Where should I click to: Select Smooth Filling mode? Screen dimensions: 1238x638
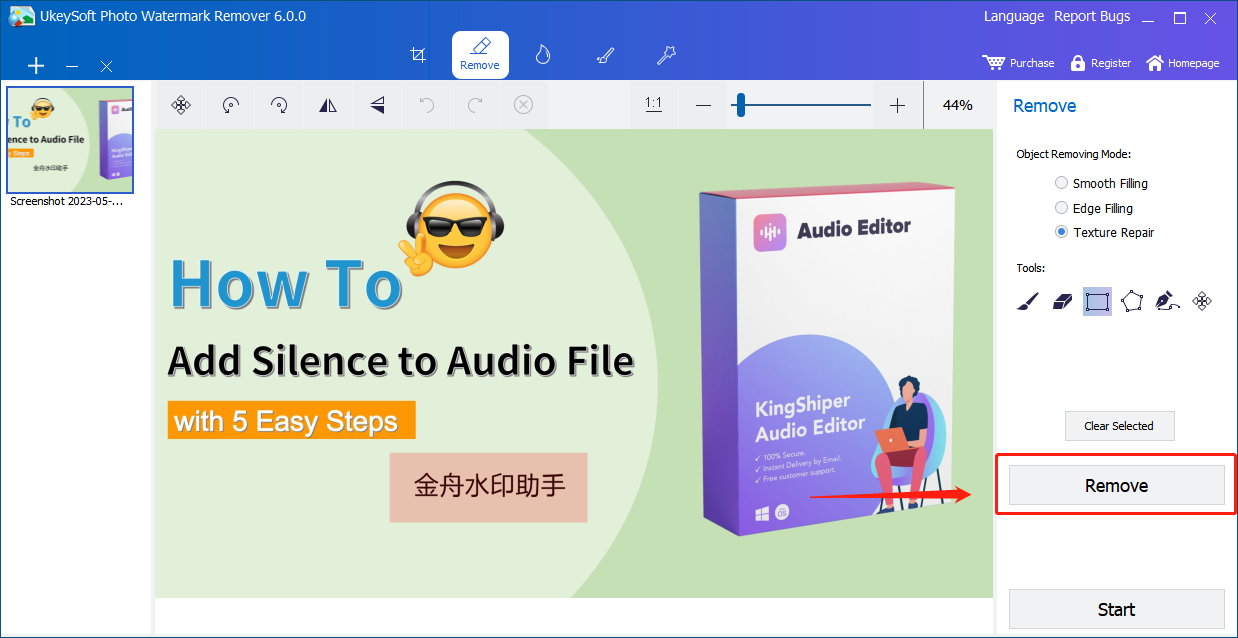(x=1101, y=183)
